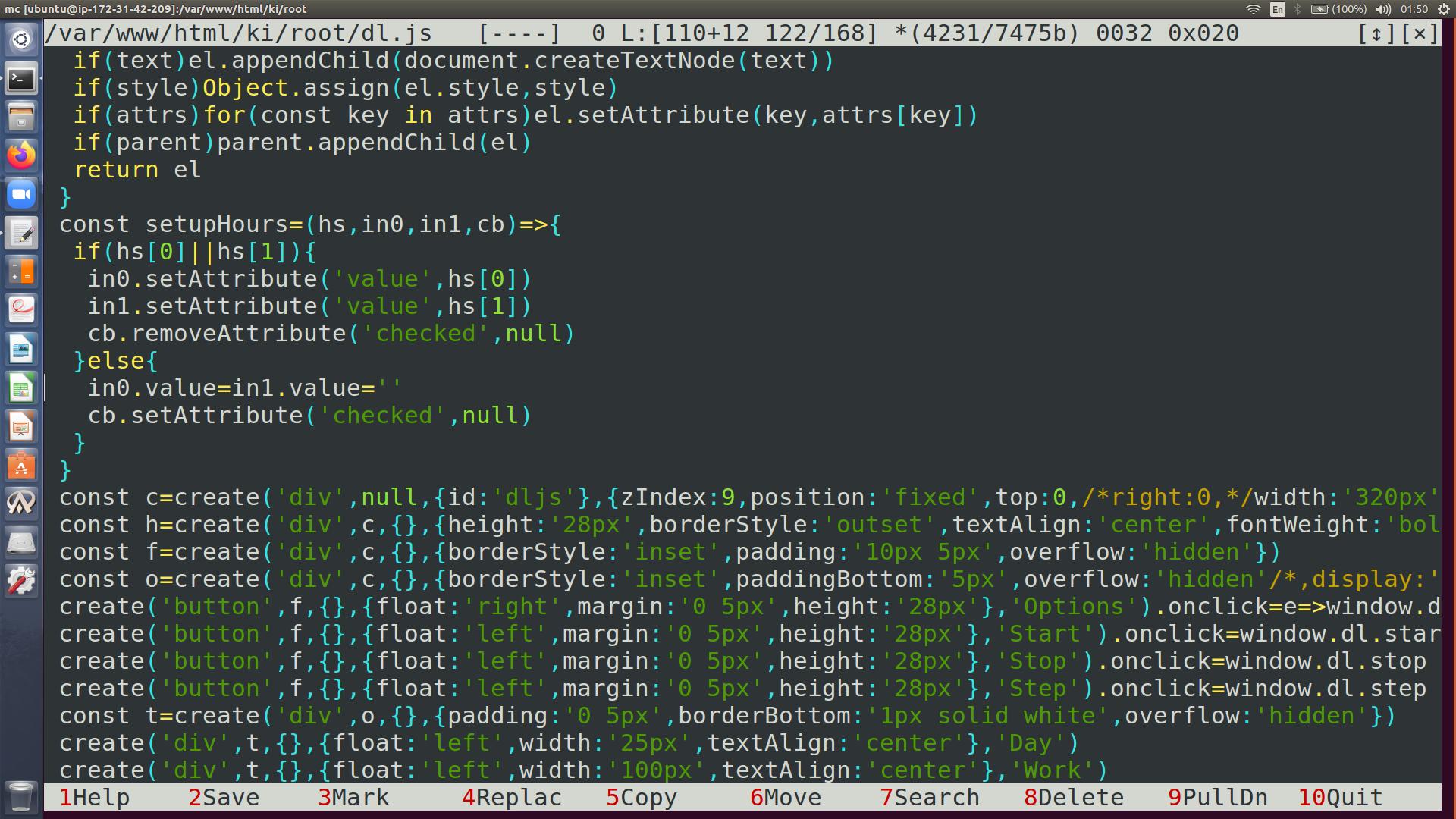This screenshot has height=819, width=1456.
Task: Open Ubuntu Software Center icon
Action: (x=21, y=466)
